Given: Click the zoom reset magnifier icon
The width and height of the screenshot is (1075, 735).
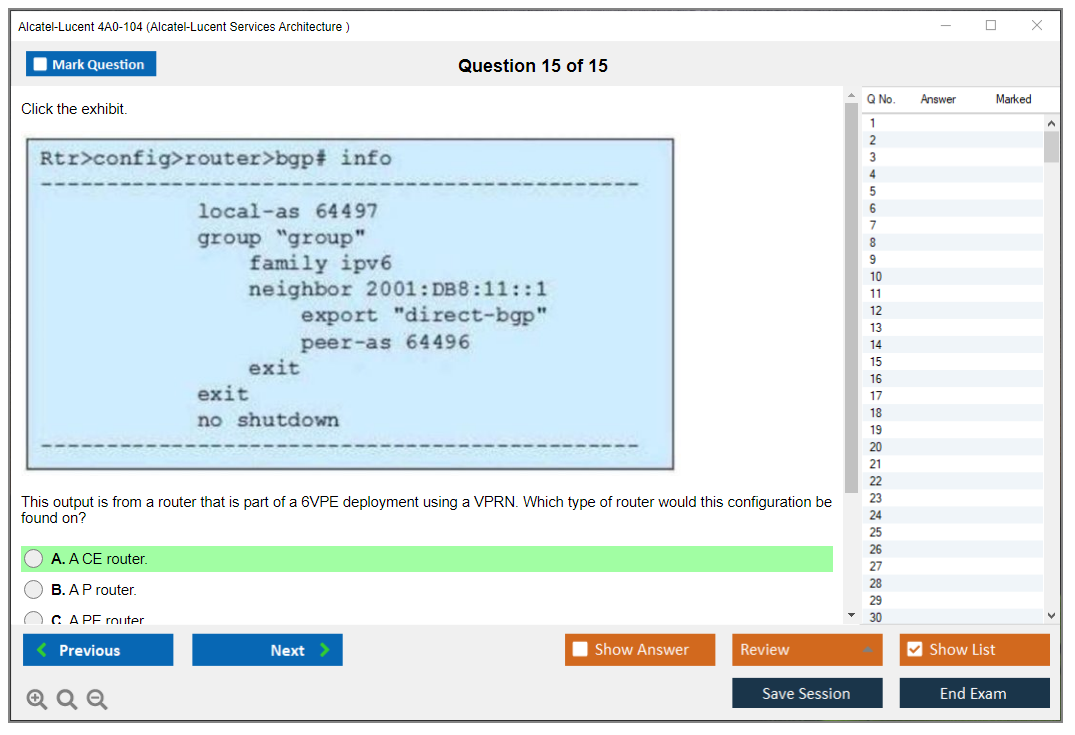Looking at the screenshot, I should (67, 700).
